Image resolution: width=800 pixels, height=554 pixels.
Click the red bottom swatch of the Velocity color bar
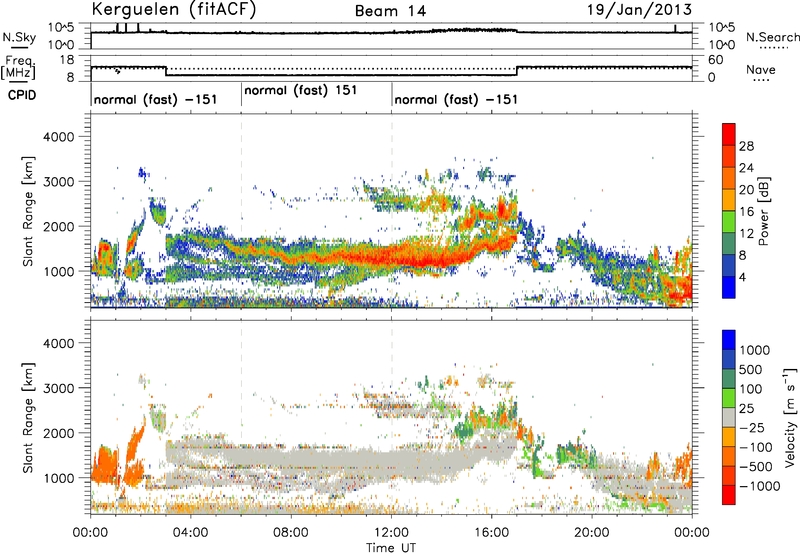[729, 495]
